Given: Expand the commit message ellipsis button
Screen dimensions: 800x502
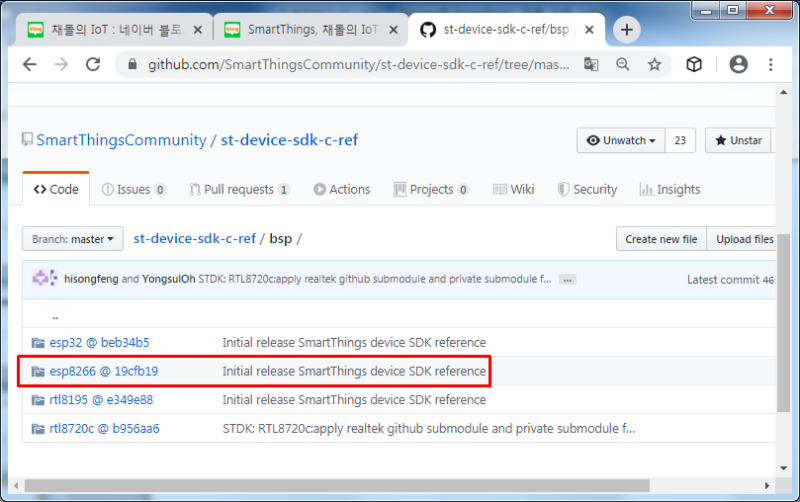Looking at the screenshot, I should [567, 280].
